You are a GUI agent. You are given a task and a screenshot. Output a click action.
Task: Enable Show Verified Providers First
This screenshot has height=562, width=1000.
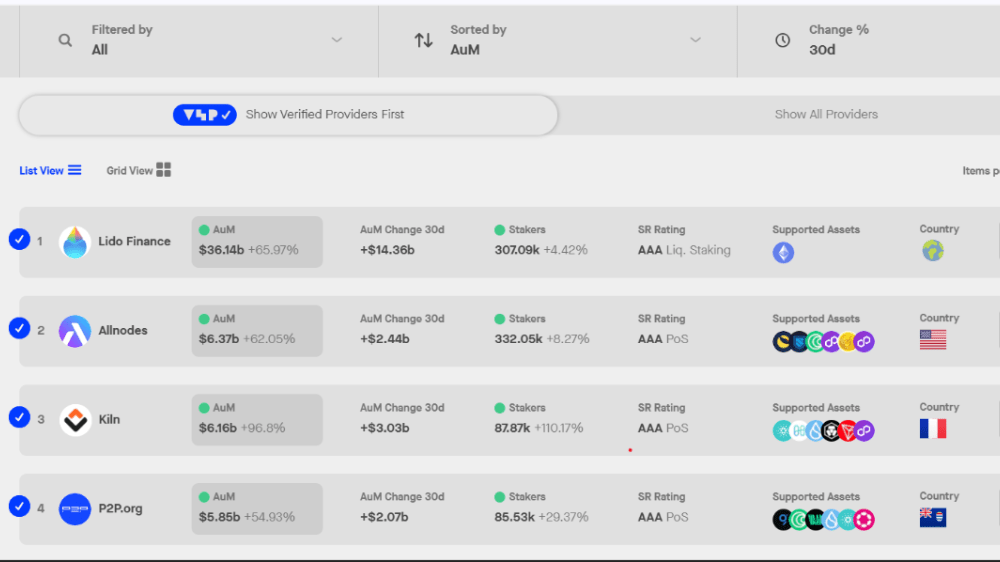point(288,115)
